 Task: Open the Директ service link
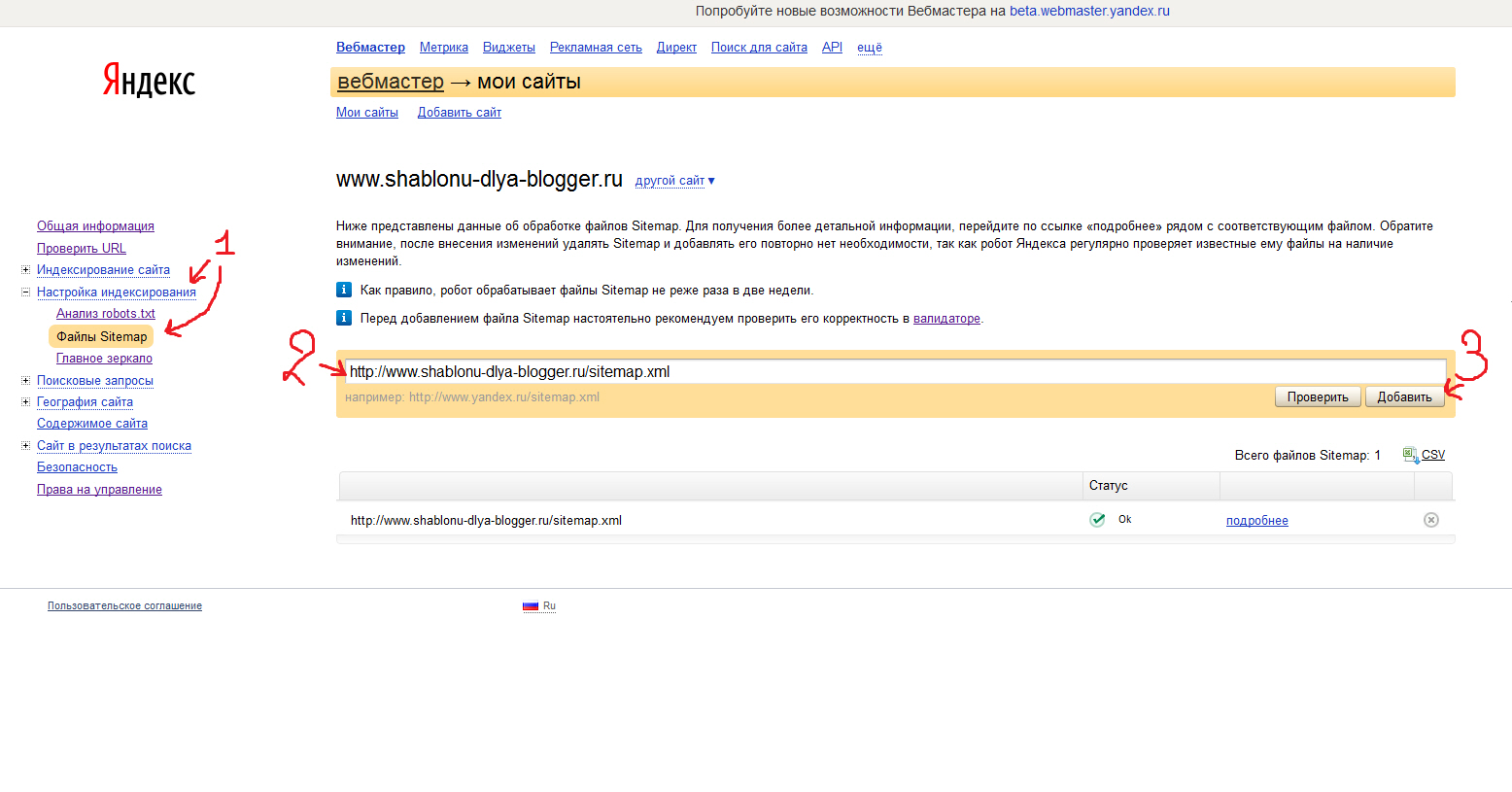tap(676, 47)
